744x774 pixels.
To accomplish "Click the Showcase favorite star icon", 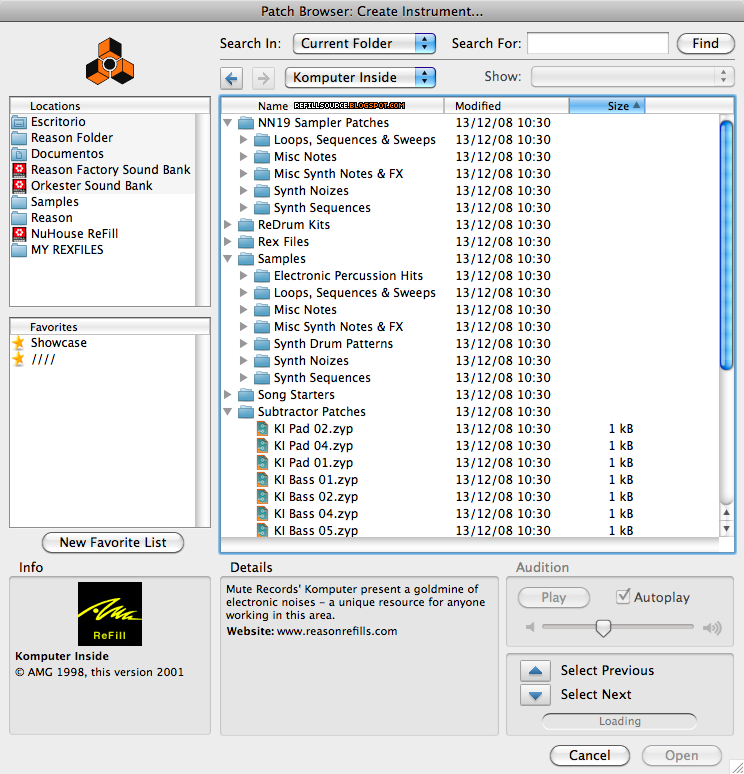I will [x=19, y=343].
